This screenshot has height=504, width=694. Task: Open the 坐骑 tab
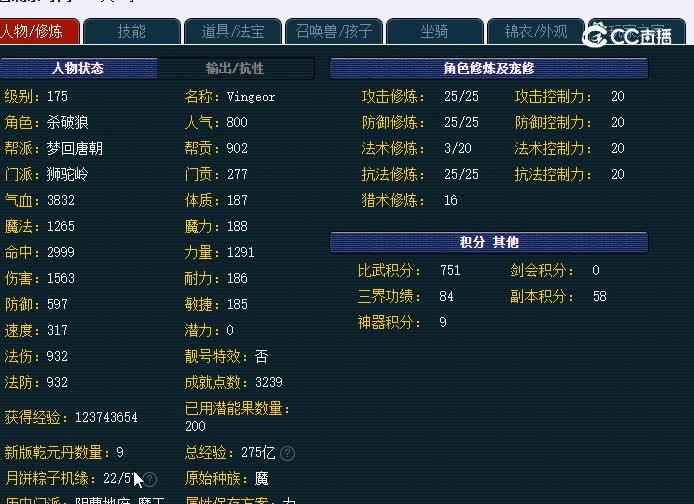[435, 31]
